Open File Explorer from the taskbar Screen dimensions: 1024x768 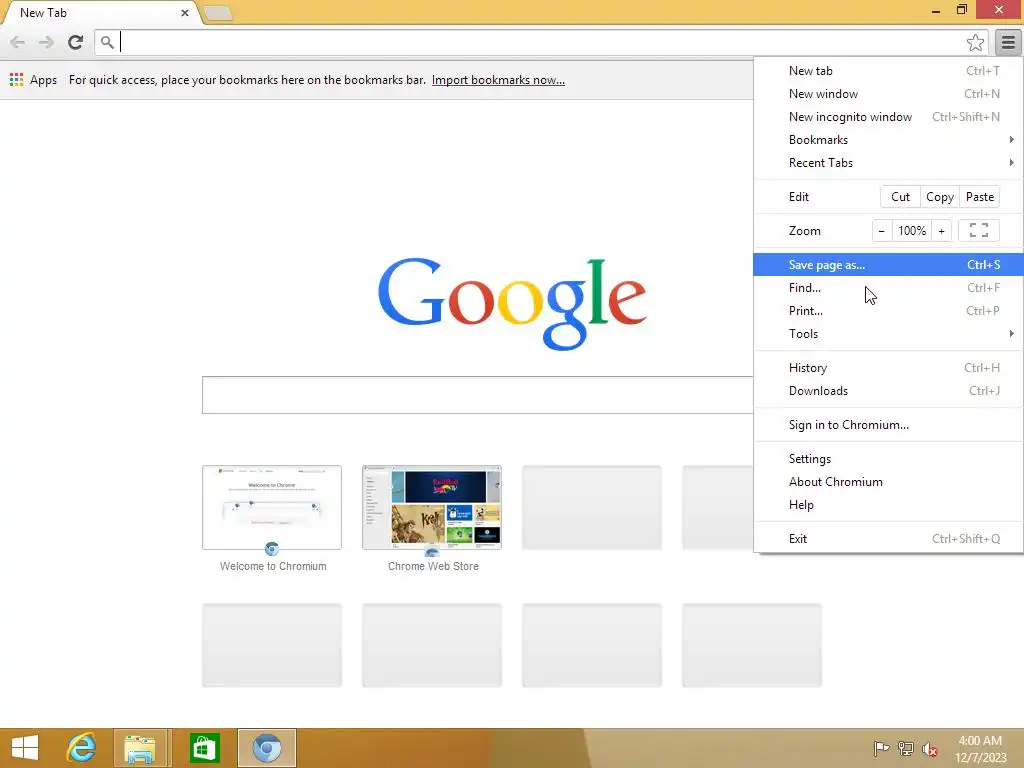(140, 748)
